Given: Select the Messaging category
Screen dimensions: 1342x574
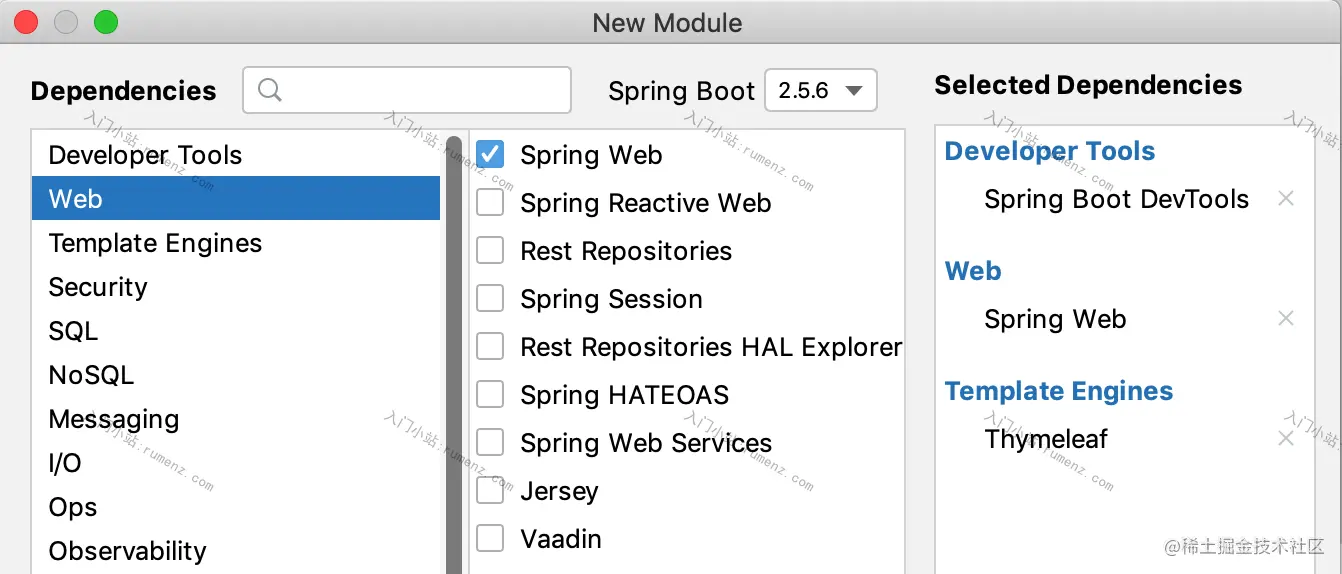Looking at the screenshot, I should [236, 419].
